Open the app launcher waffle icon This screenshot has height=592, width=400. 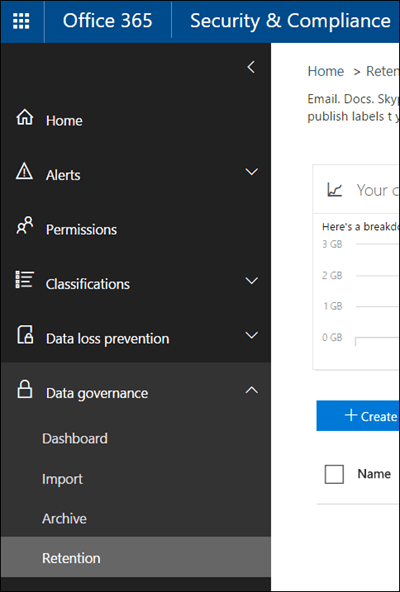(x=21, y=21)
